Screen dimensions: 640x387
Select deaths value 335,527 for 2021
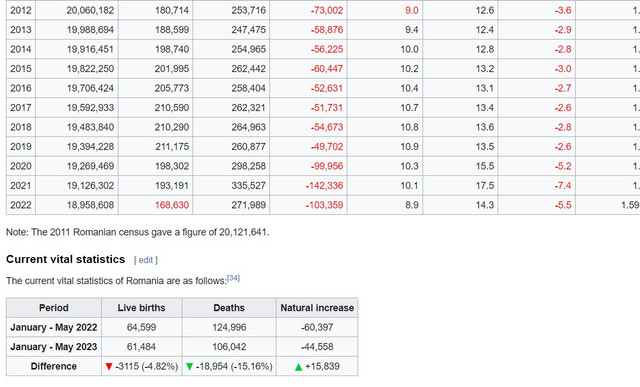[249, 186]
